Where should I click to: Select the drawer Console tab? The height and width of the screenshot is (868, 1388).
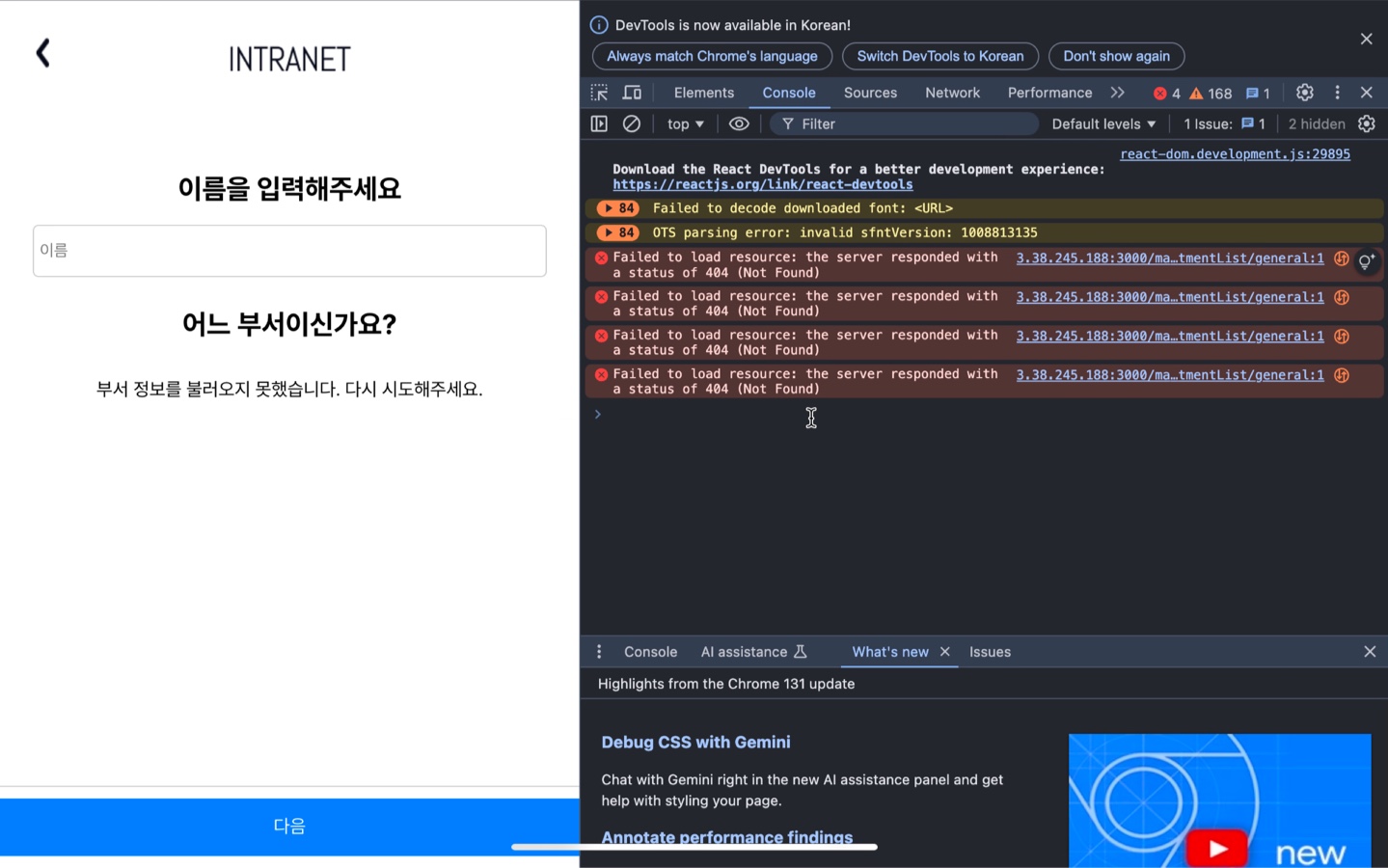(650, 652)
